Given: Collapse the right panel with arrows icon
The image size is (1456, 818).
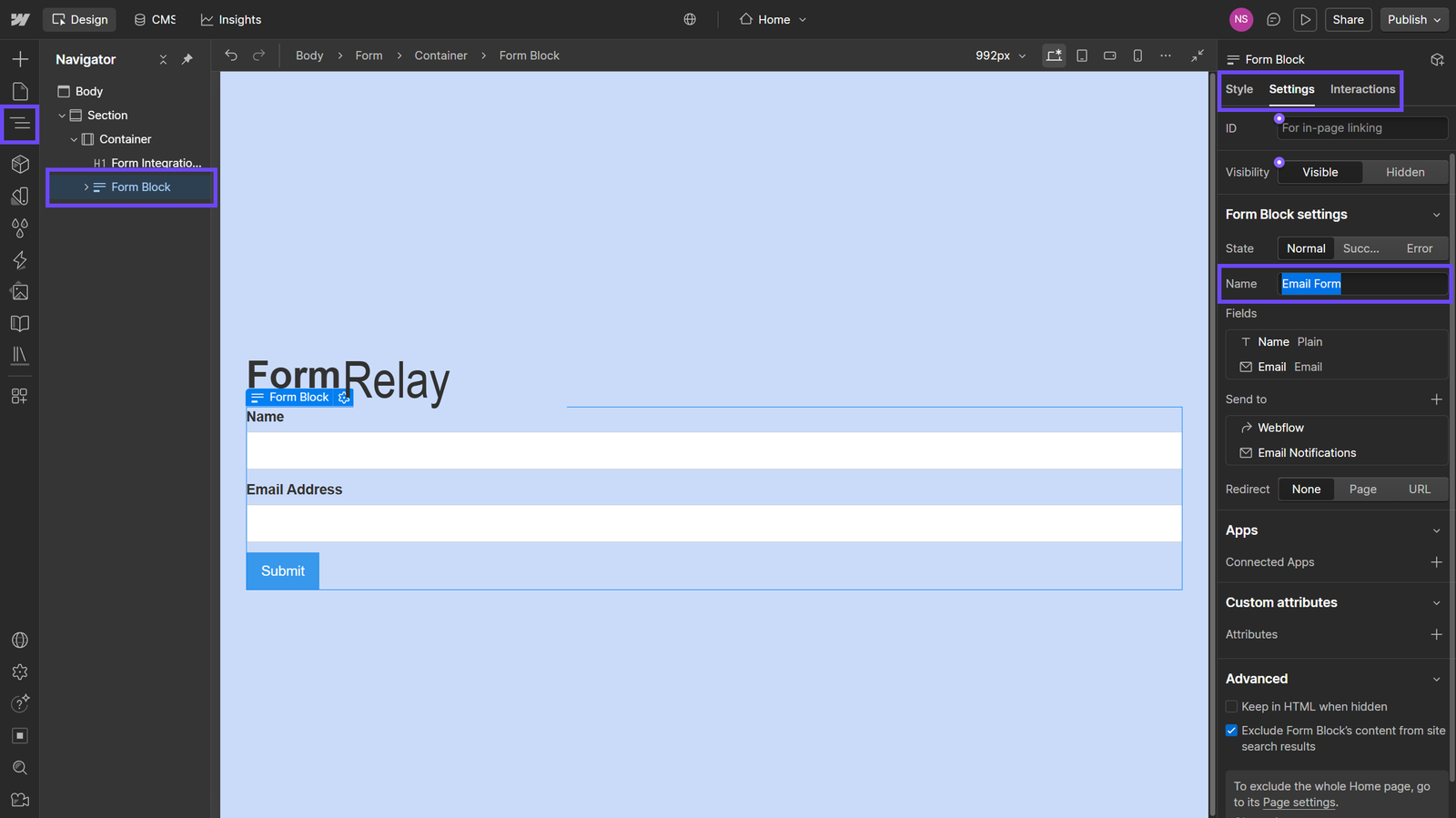Looking at the screenshot, I should 1198,56.
